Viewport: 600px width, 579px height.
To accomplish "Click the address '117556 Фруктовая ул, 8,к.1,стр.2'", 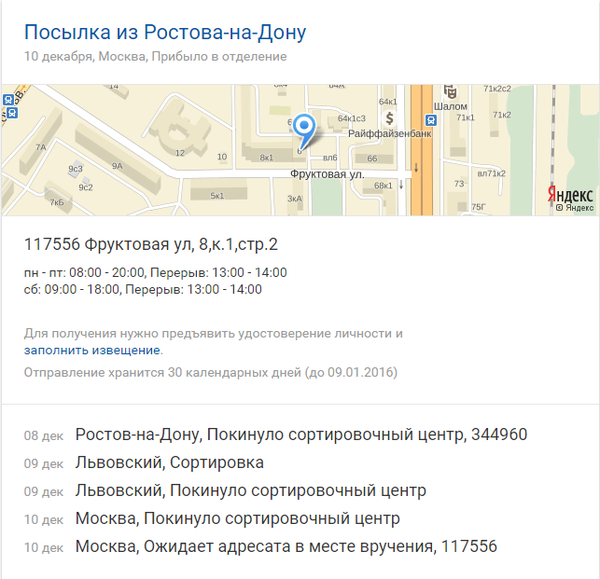I will (151, 245).
